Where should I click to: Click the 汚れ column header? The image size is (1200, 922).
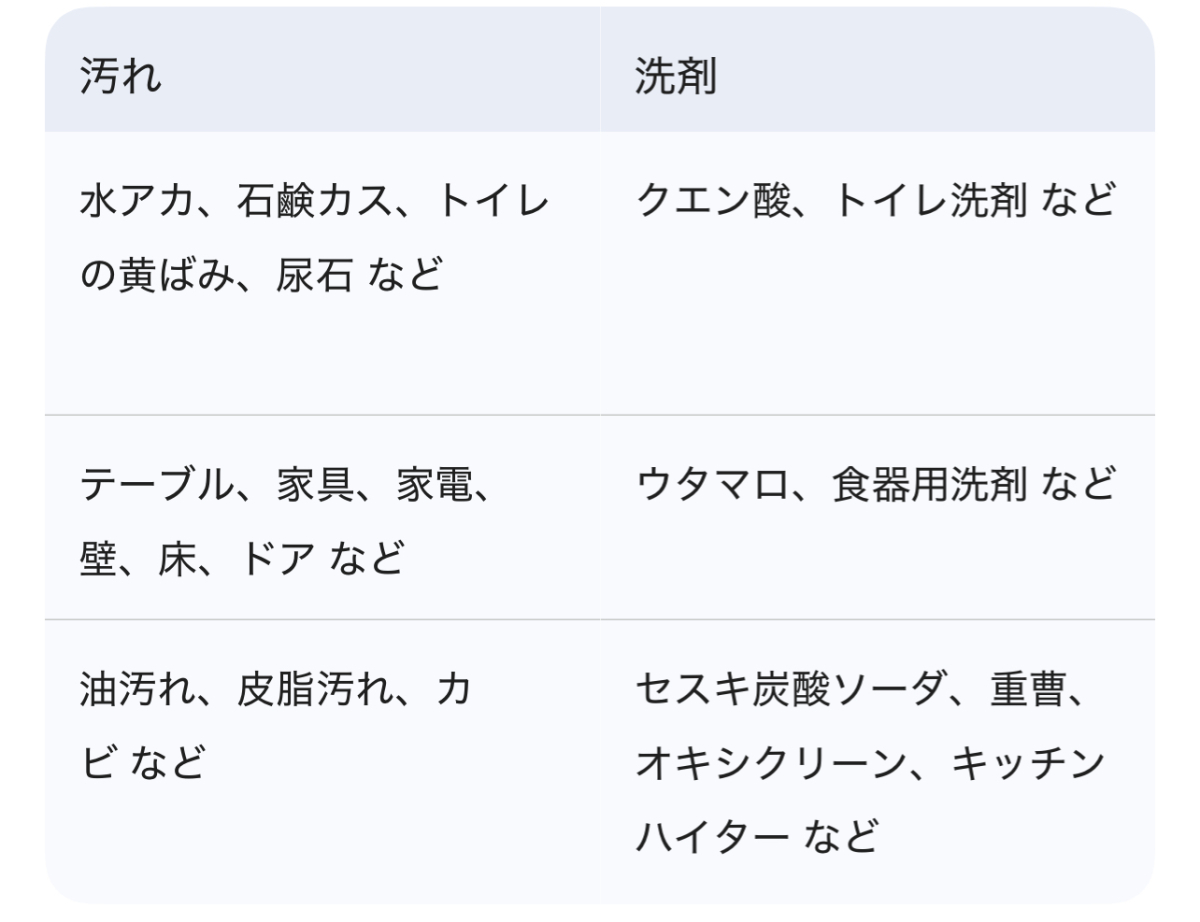(x=120, y=76)
